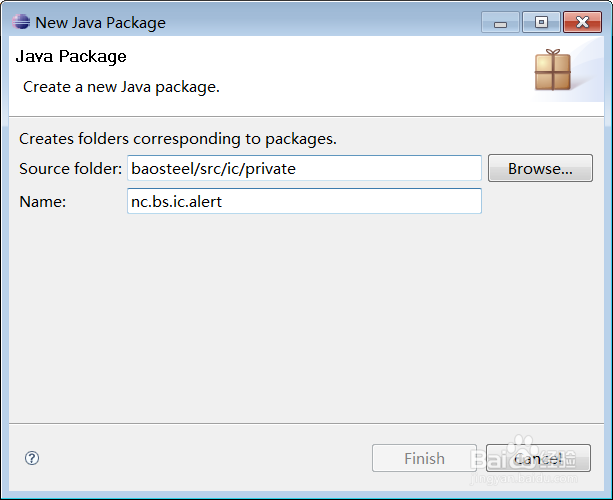Image resolution: width=613 pixels, height=500 pixels.
Task: Maximize the New Java Package dialog
Action: (541, 22)
